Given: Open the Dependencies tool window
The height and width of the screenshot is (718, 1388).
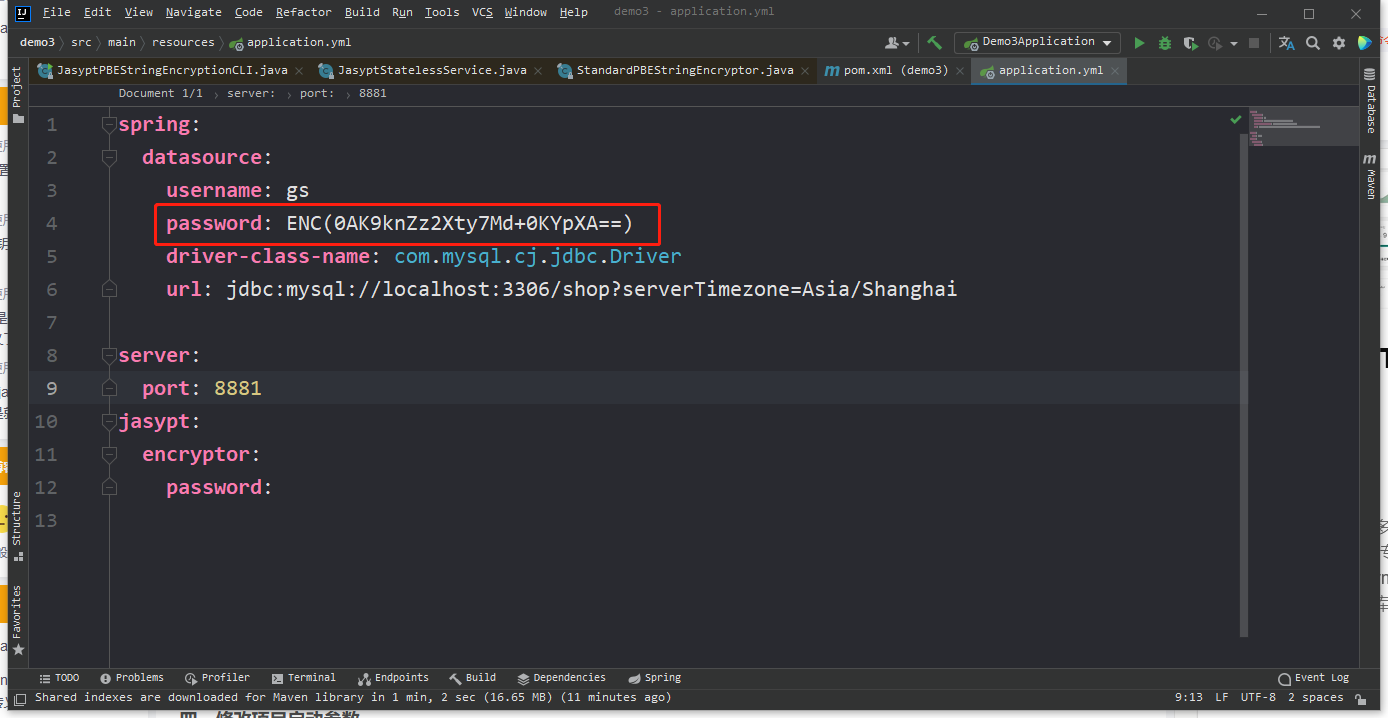Looking at the screenshot, I should point(562,678).
